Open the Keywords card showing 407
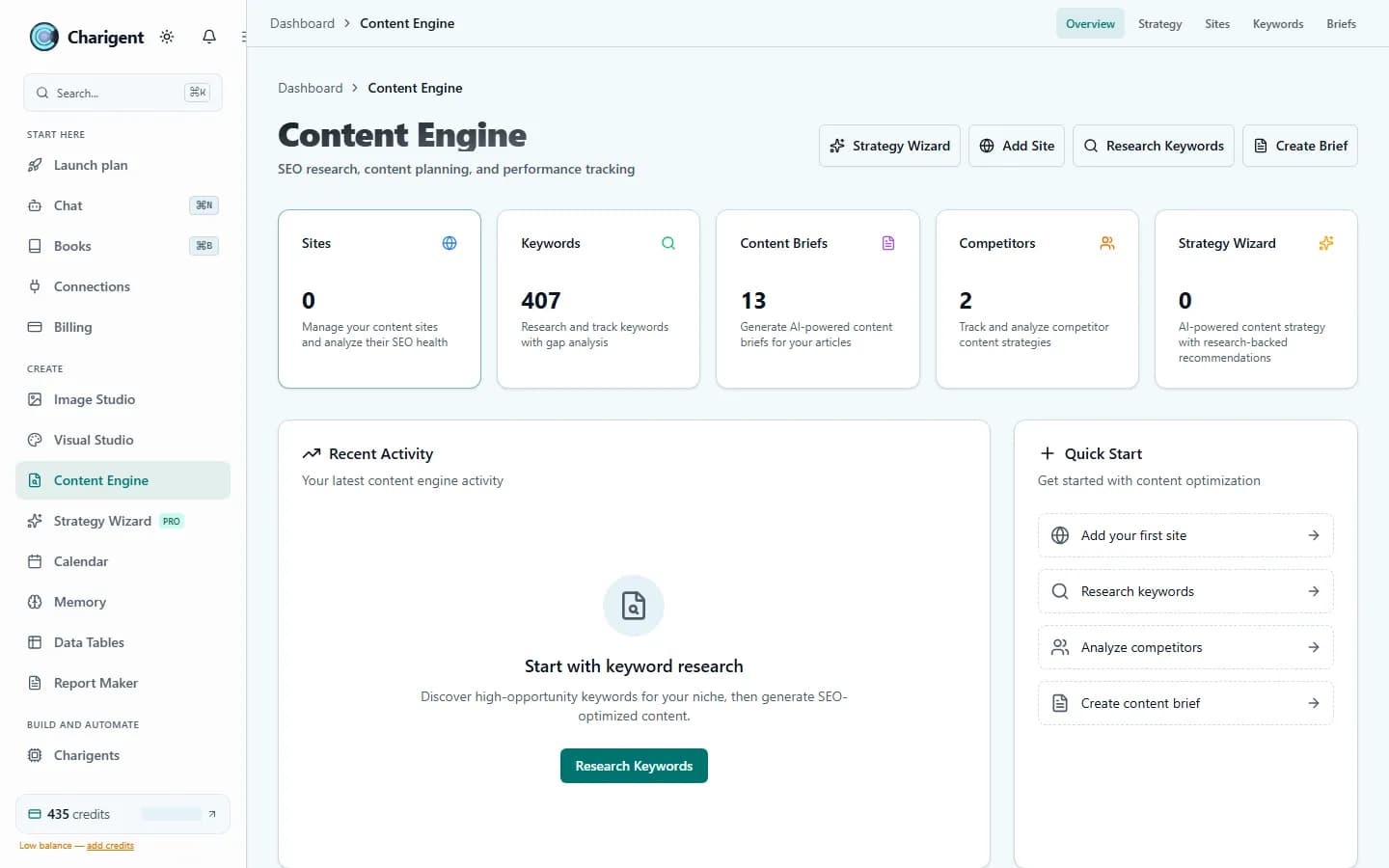 (x=598, y=299)
